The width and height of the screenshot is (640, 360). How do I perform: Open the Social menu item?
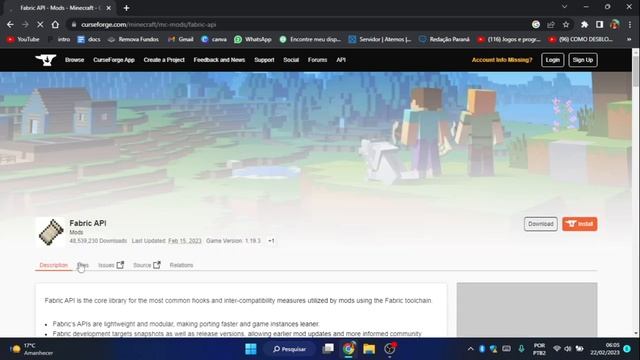coord(291,60)
